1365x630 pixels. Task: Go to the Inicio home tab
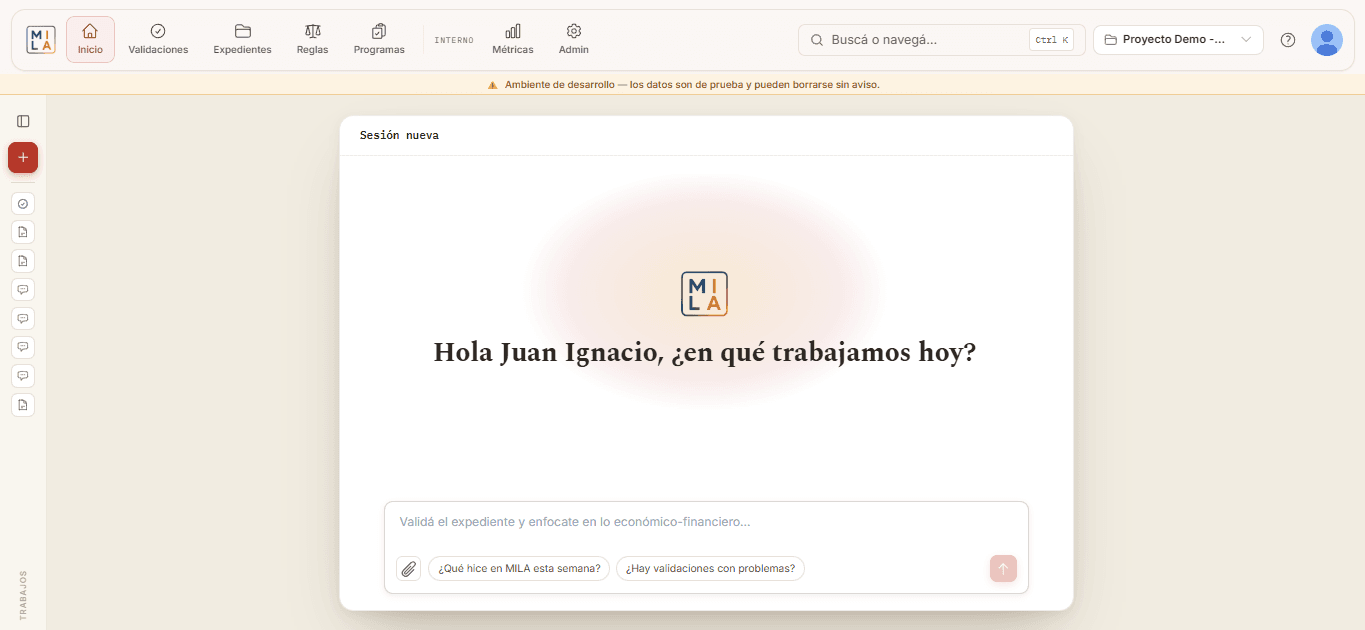click(90, 40)
